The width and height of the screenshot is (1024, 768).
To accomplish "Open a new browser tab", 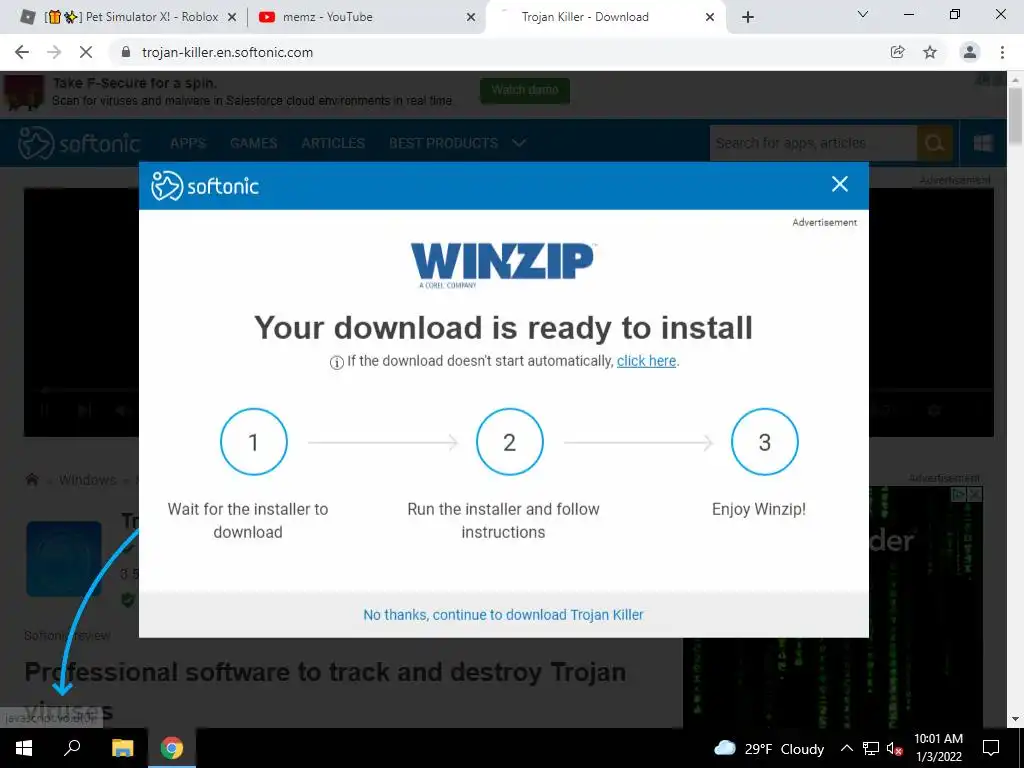I will click(748, 18).
